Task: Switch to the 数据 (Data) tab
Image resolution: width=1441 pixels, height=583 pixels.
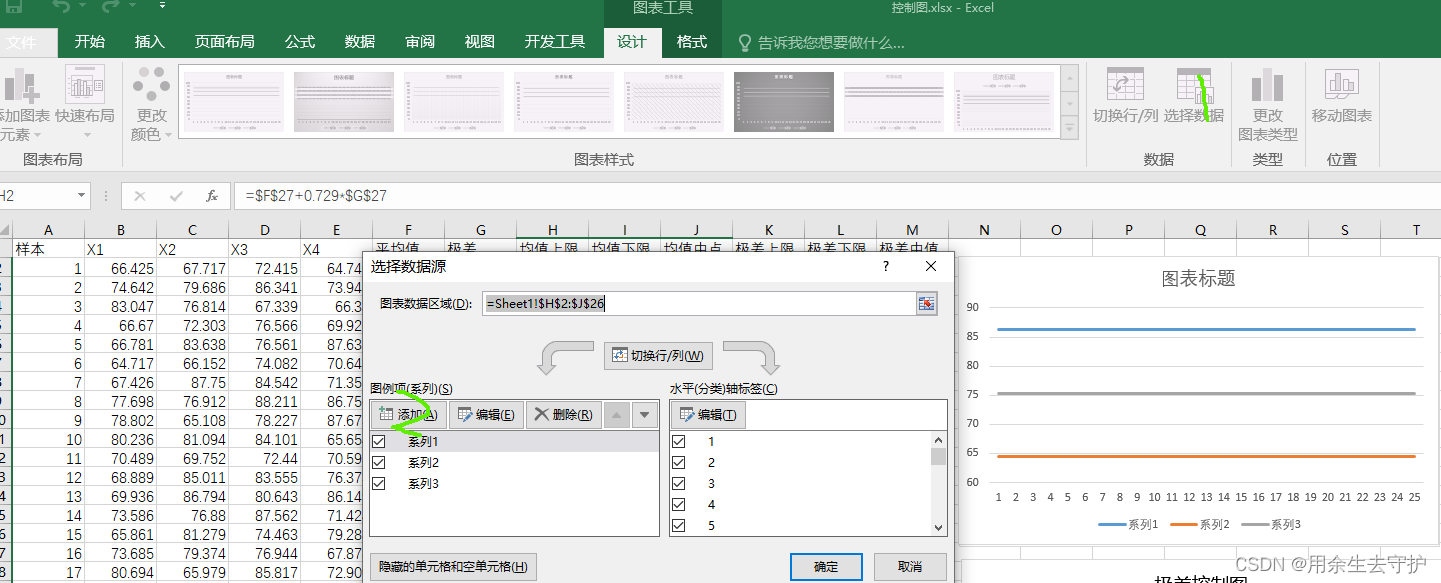Action: [360, 42]
